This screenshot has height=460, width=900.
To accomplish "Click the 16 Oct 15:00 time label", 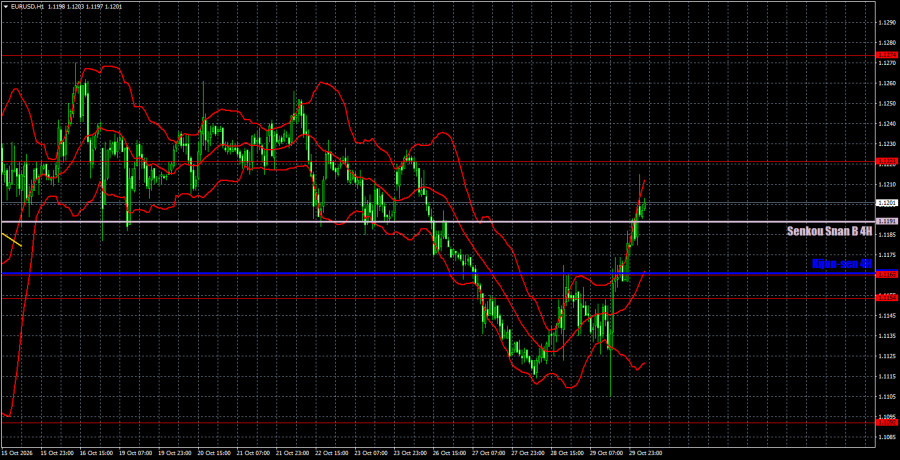I will [x=94, y=453].
